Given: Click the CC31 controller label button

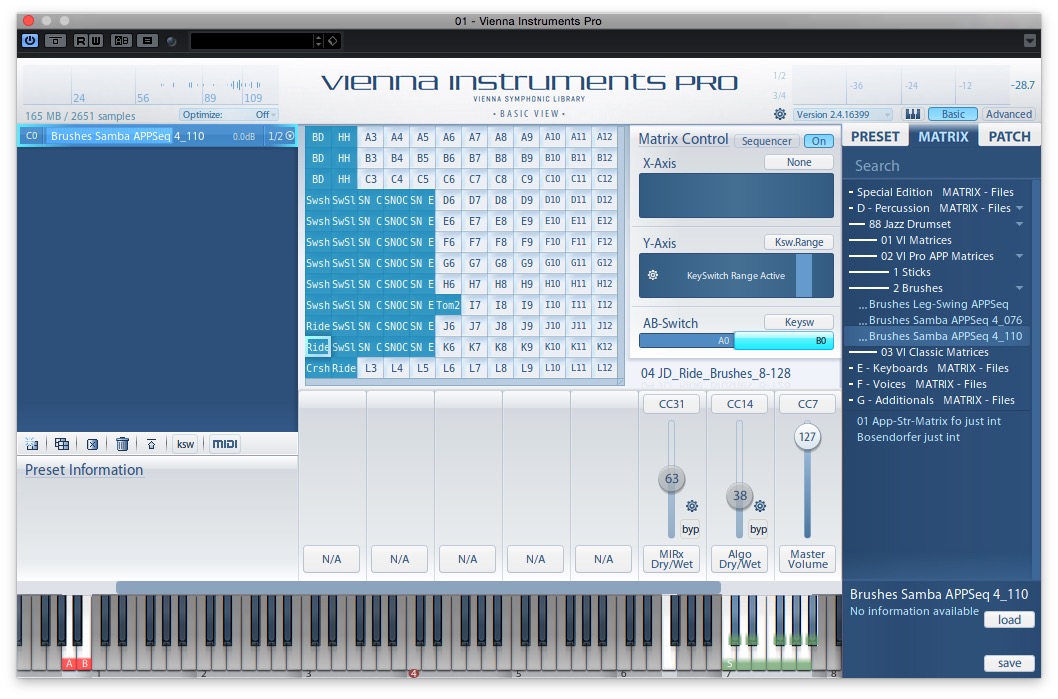Looking at the screenshot, I should [671, 403].
